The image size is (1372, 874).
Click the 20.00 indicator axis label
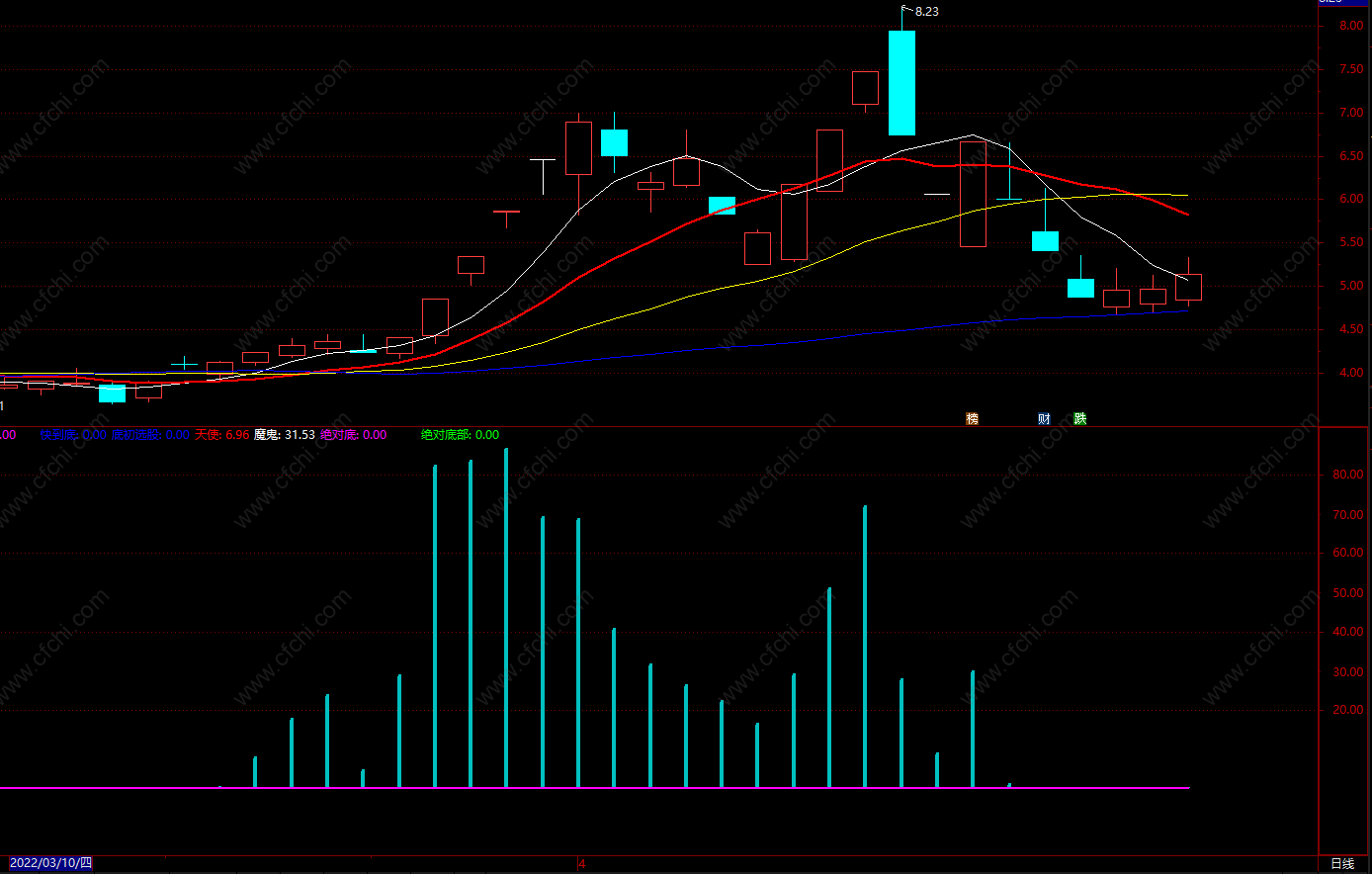coord(1348,710)
